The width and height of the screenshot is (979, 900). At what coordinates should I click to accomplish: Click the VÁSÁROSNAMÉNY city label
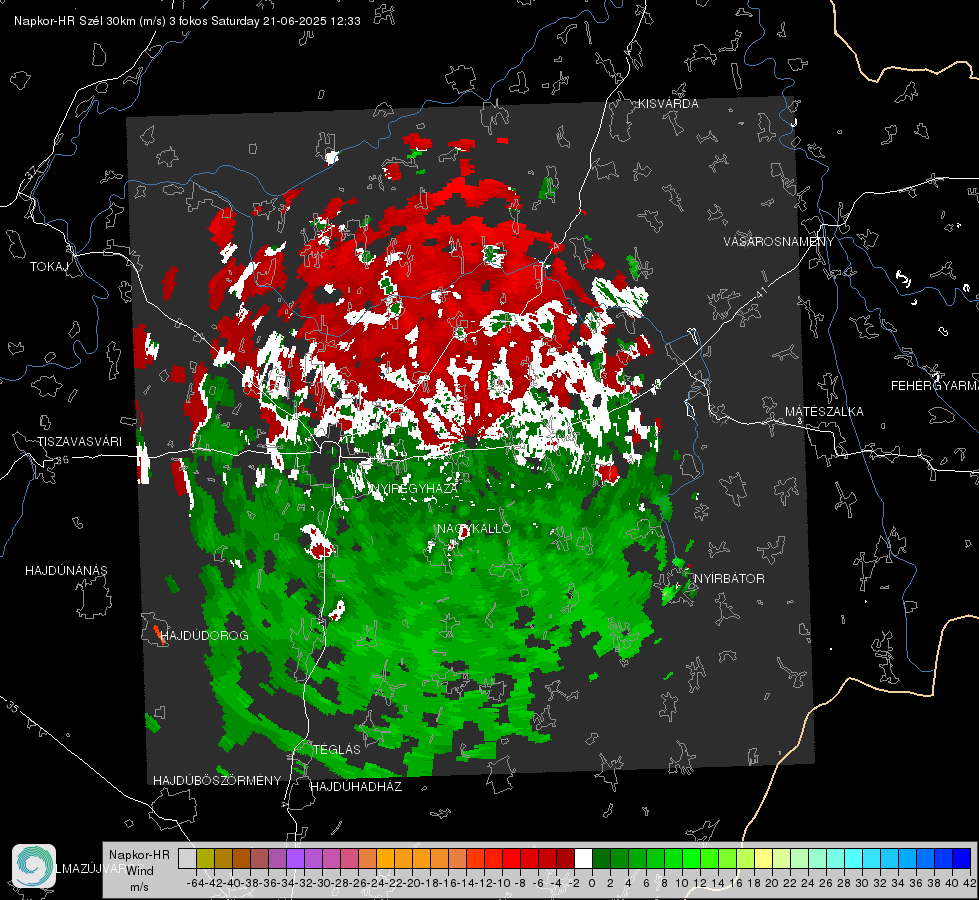[779, 241]
